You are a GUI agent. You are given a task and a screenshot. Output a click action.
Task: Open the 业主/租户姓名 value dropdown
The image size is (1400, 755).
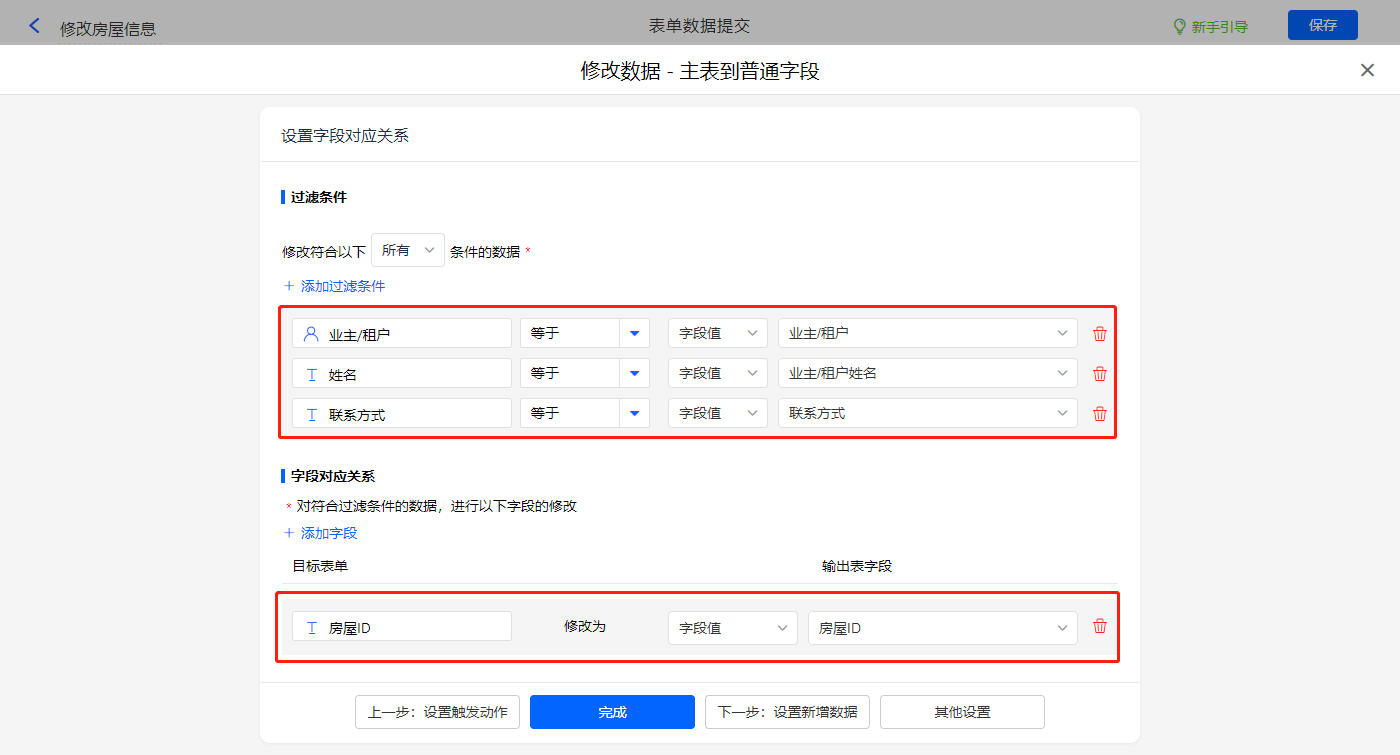click(x=927, y=373)
